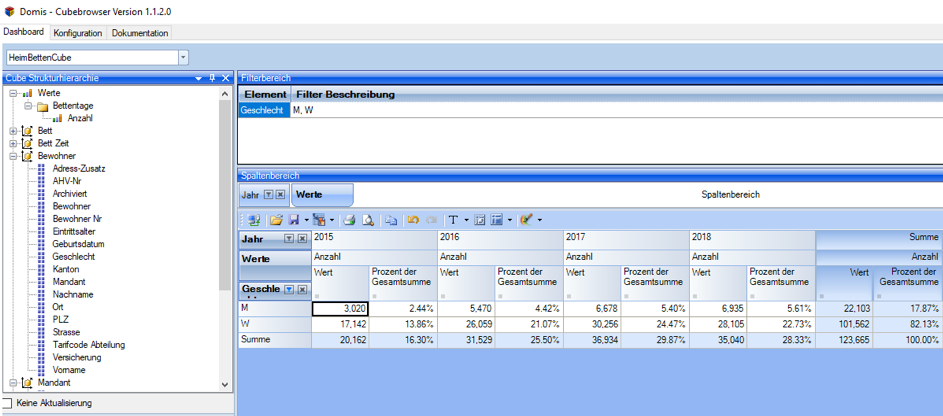Collapse the Bewohner tree node
Image resolution: width=943 pixels, height=416 pixels.
click(x=13, y=156)
